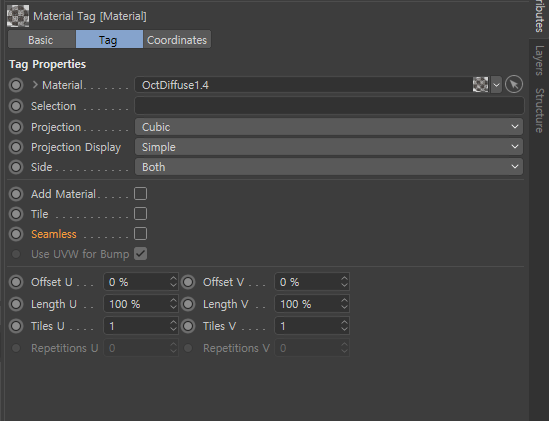Click the Length U stepper arrows

[173, 304]
